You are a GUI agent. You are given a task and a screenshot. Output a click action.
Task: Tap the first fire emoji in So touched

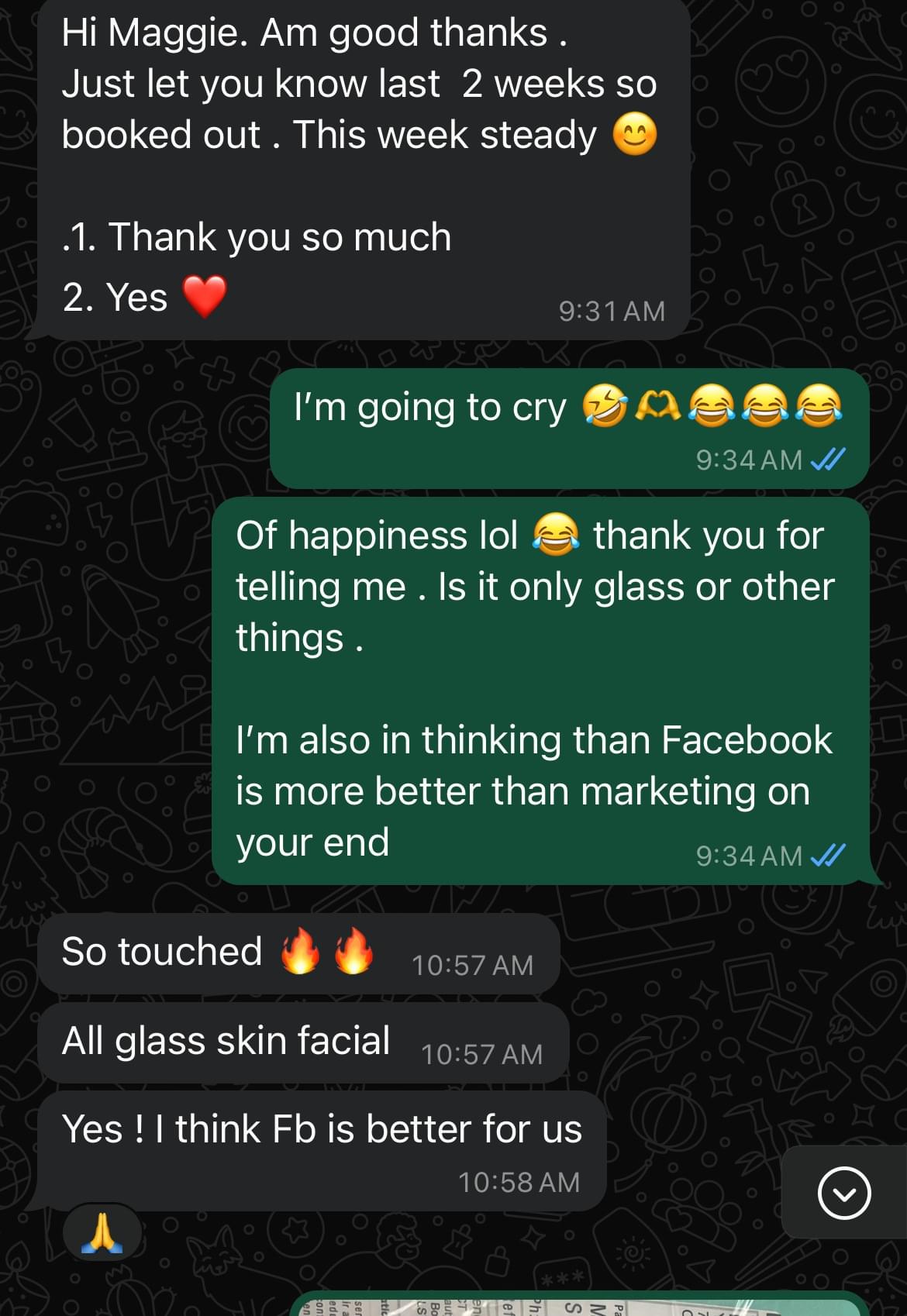299,950
